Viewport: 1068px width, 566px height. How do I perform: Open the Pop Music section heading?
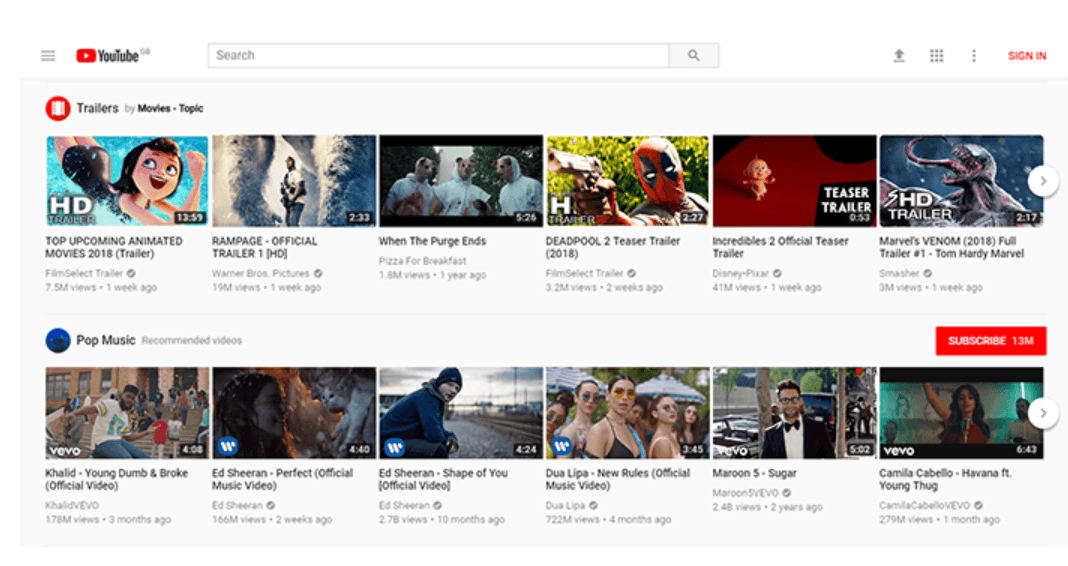(106, 340)
